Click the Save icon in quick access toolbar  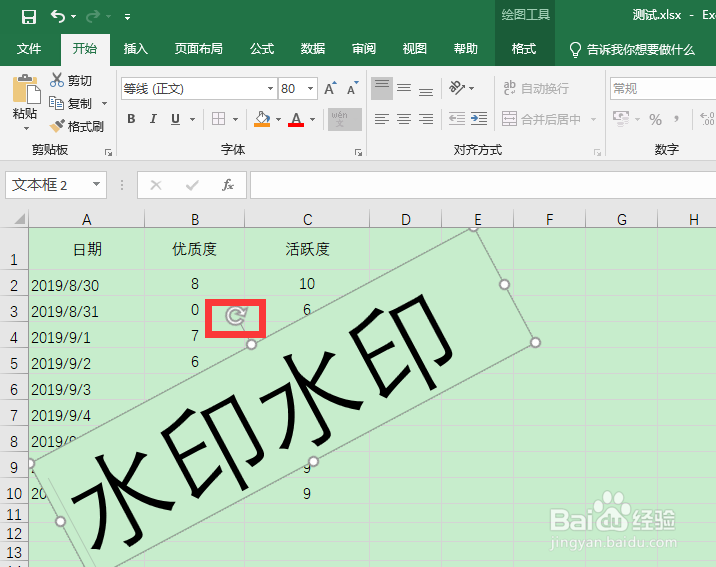[29, 17]
